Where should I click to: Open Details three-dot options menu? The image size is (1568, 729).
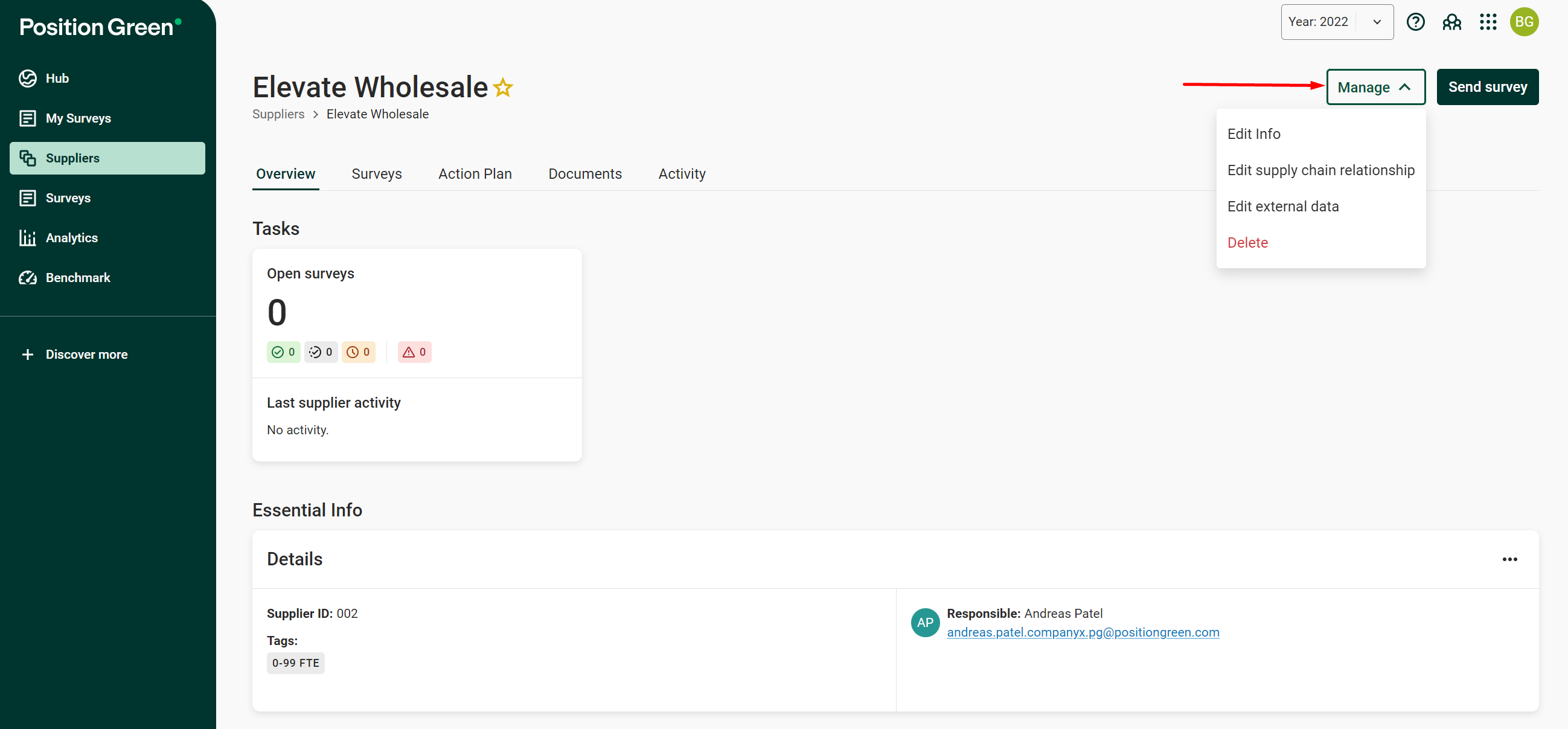click(1509, 560)
